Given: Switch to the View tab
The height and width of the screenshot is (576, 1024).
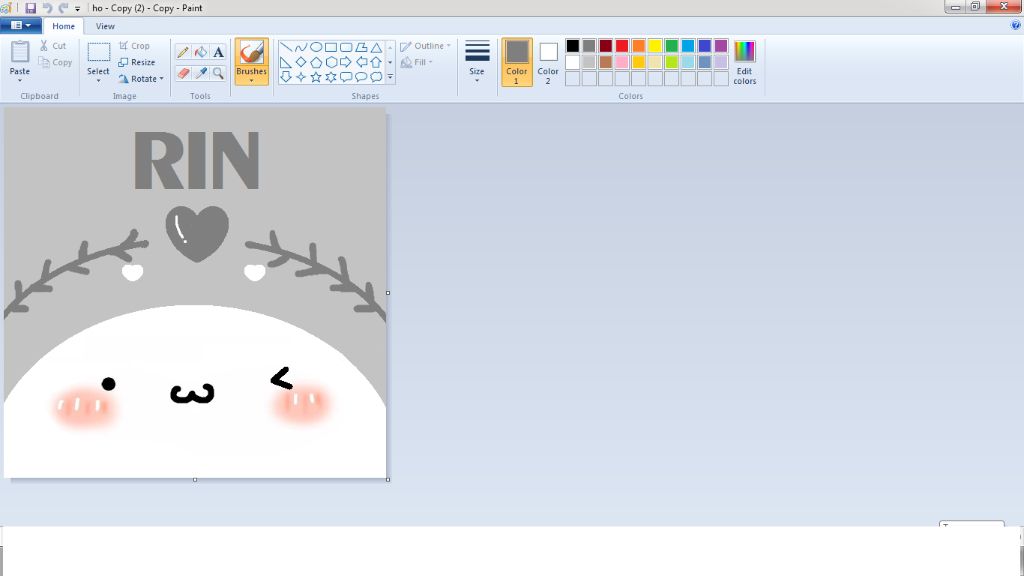Looking at the screenshot, I should click(x=105, y=26).
